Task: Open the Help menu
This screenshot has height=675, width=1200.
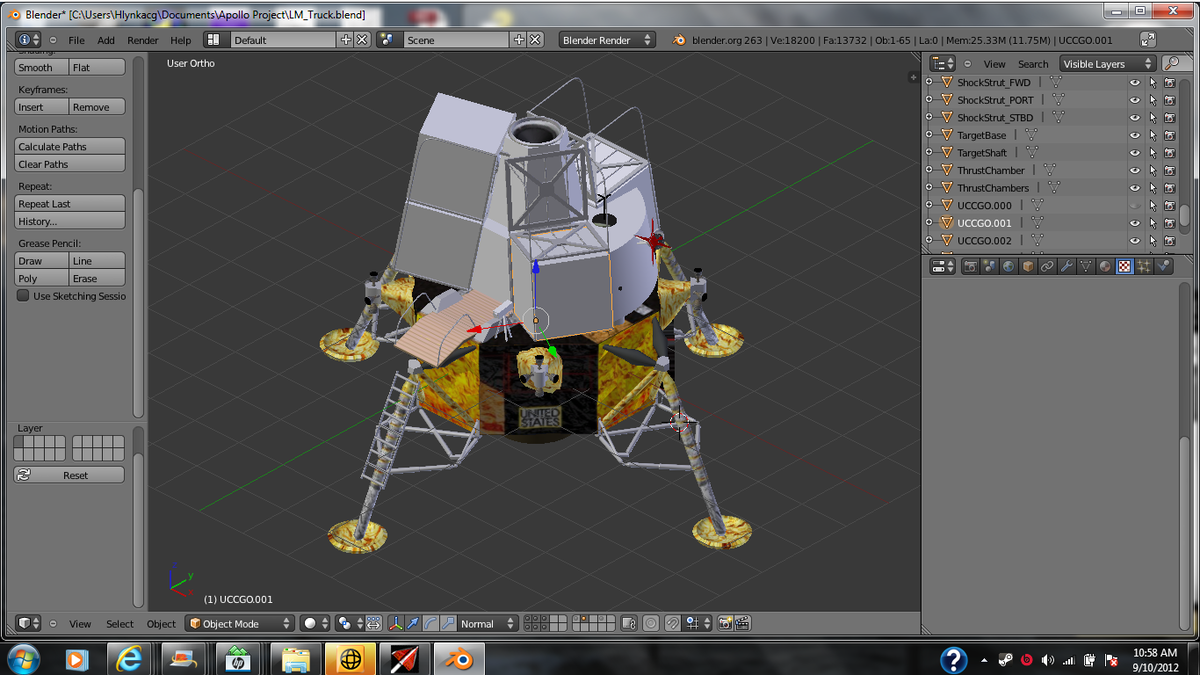Action: point(181,40)
